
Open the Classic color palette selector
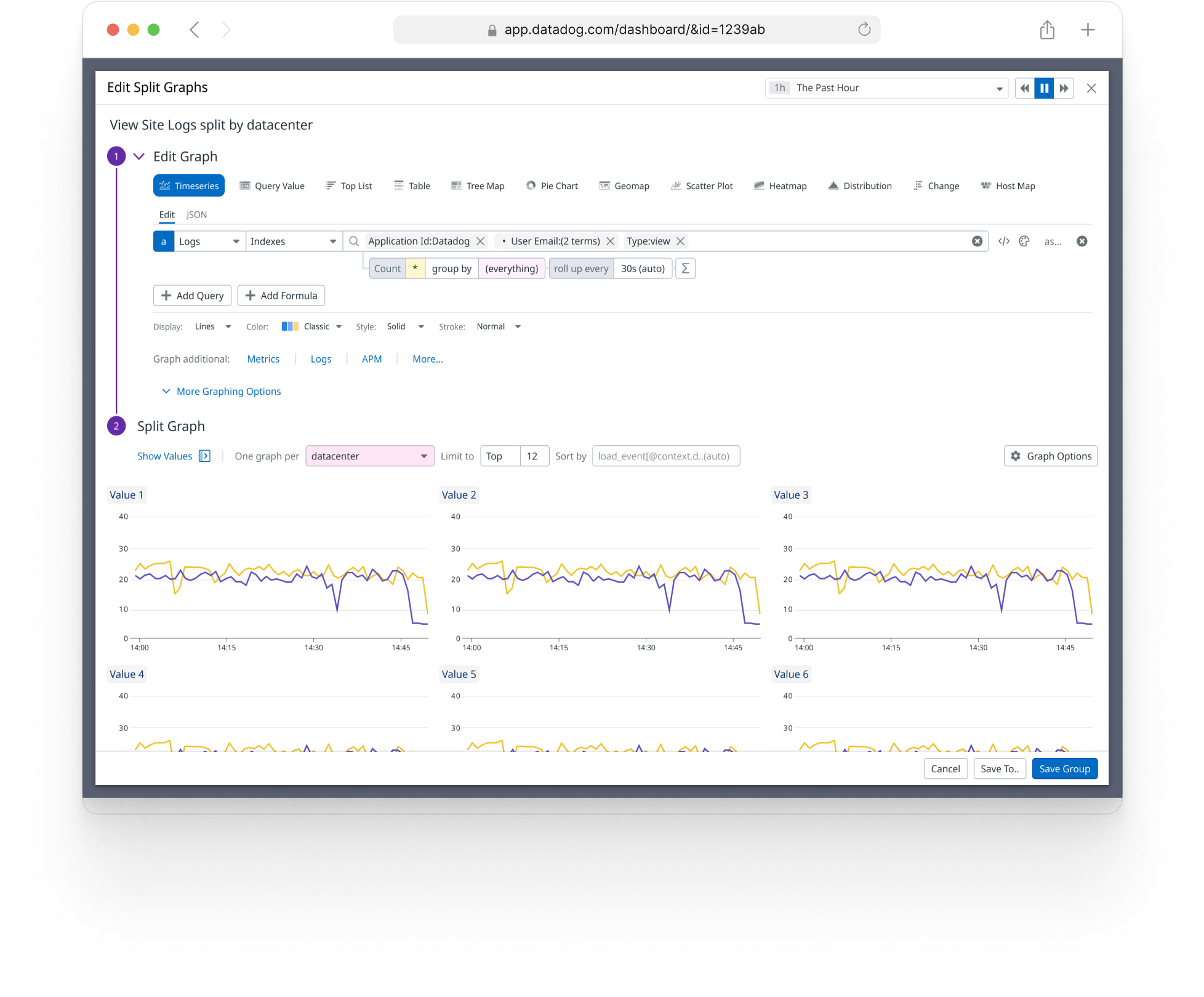(x=311, y=326)
